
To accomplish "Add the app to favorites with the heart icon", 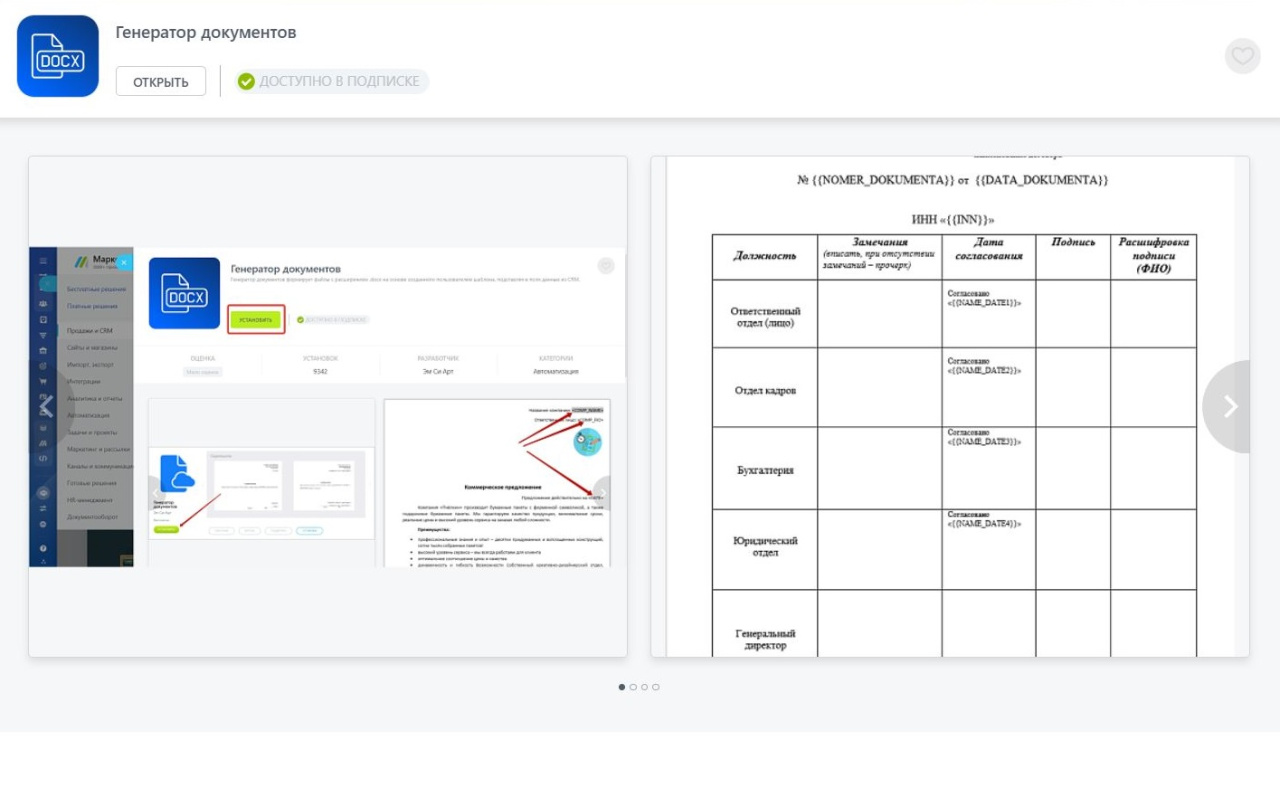I will pos(1242,56).
